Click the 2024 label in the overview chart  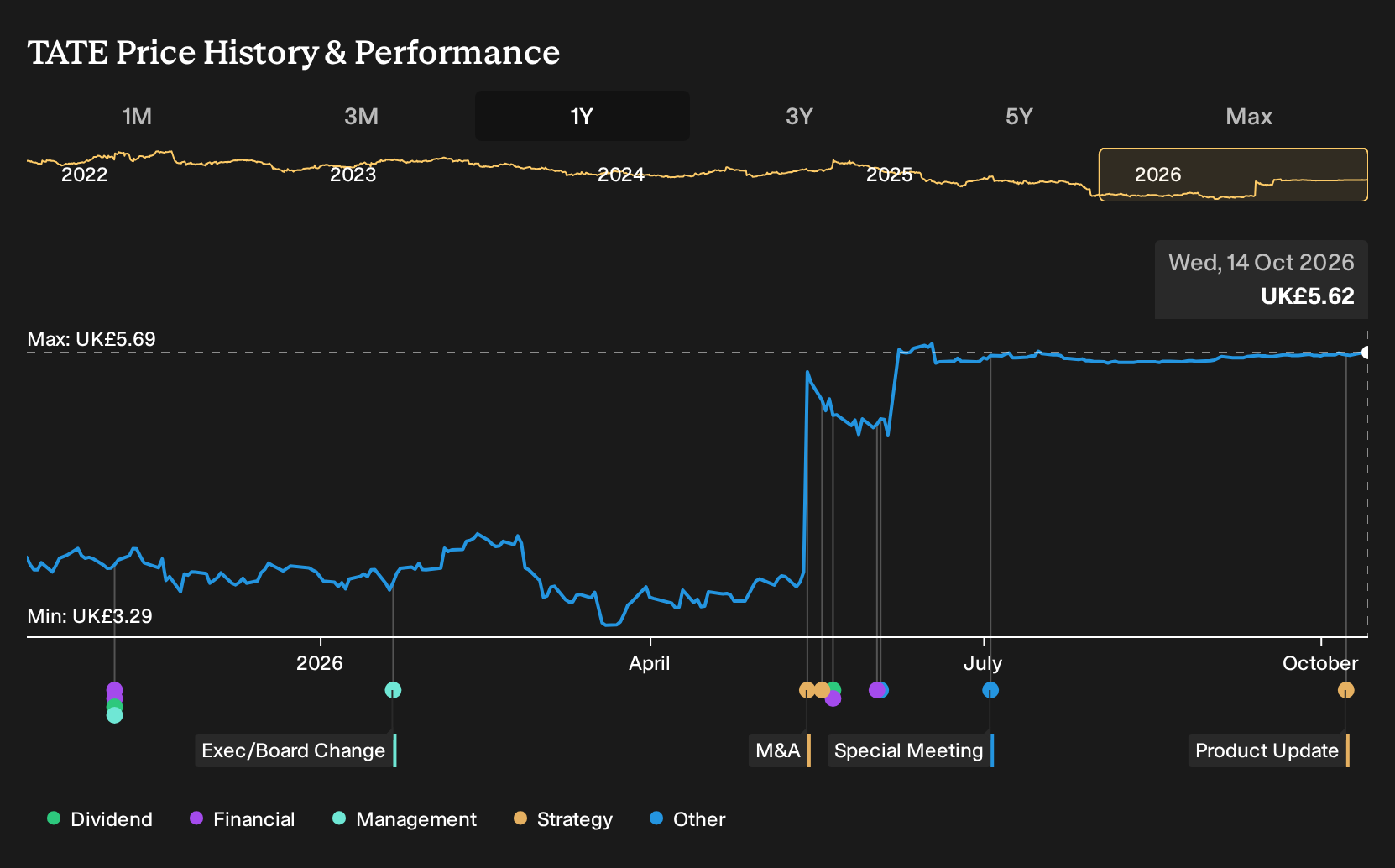point(621,175)
